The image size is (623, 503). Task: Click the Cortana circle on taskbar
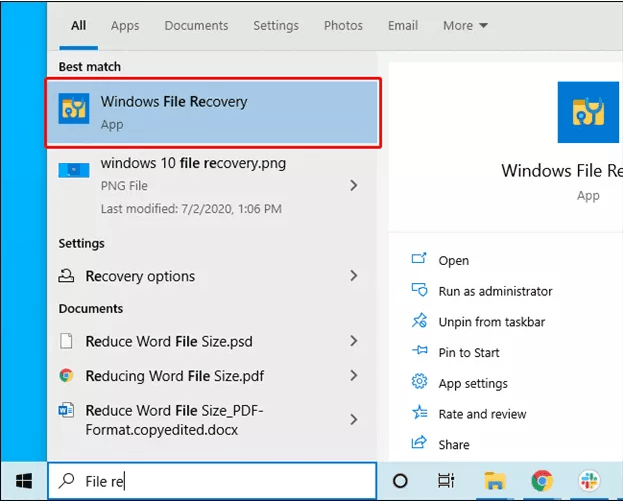pyautogui.click(x=400, y=481)
